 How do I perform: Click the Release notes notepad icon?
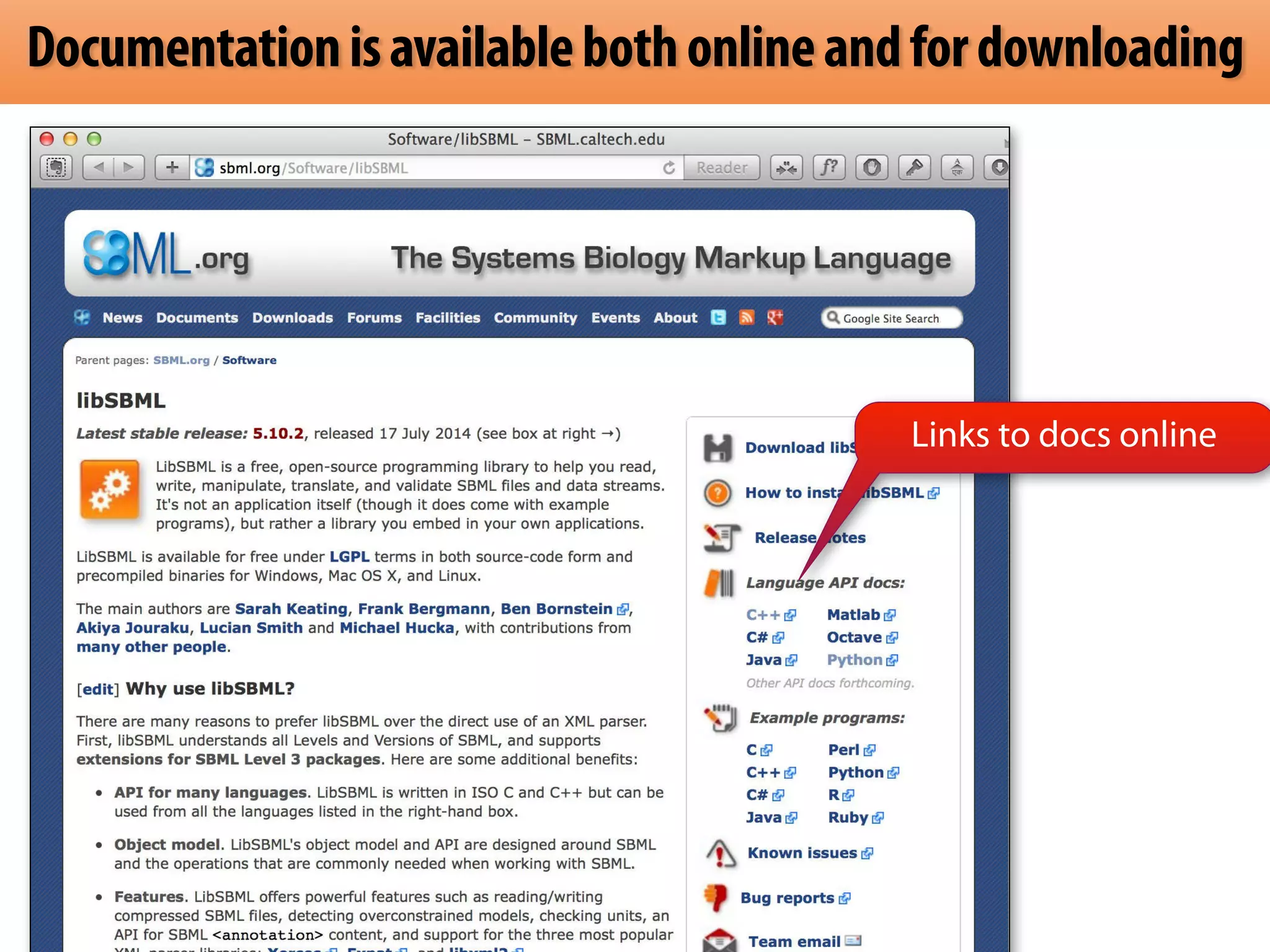[x=722, y=537]
